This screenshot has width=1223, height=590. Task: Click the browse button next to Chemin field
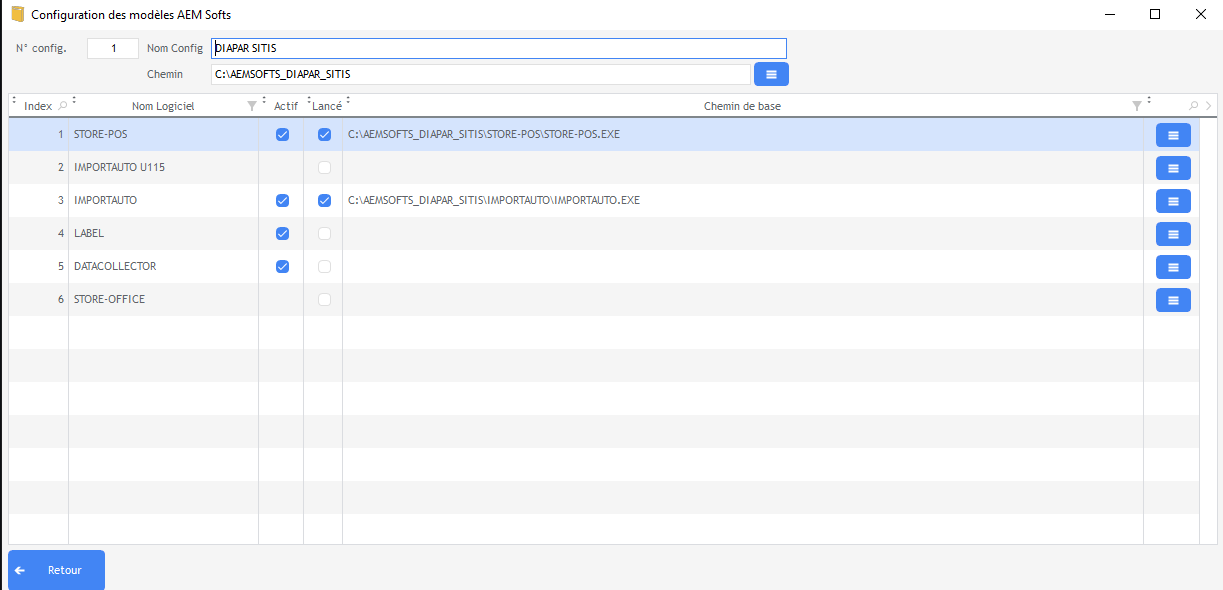[771, 74]
